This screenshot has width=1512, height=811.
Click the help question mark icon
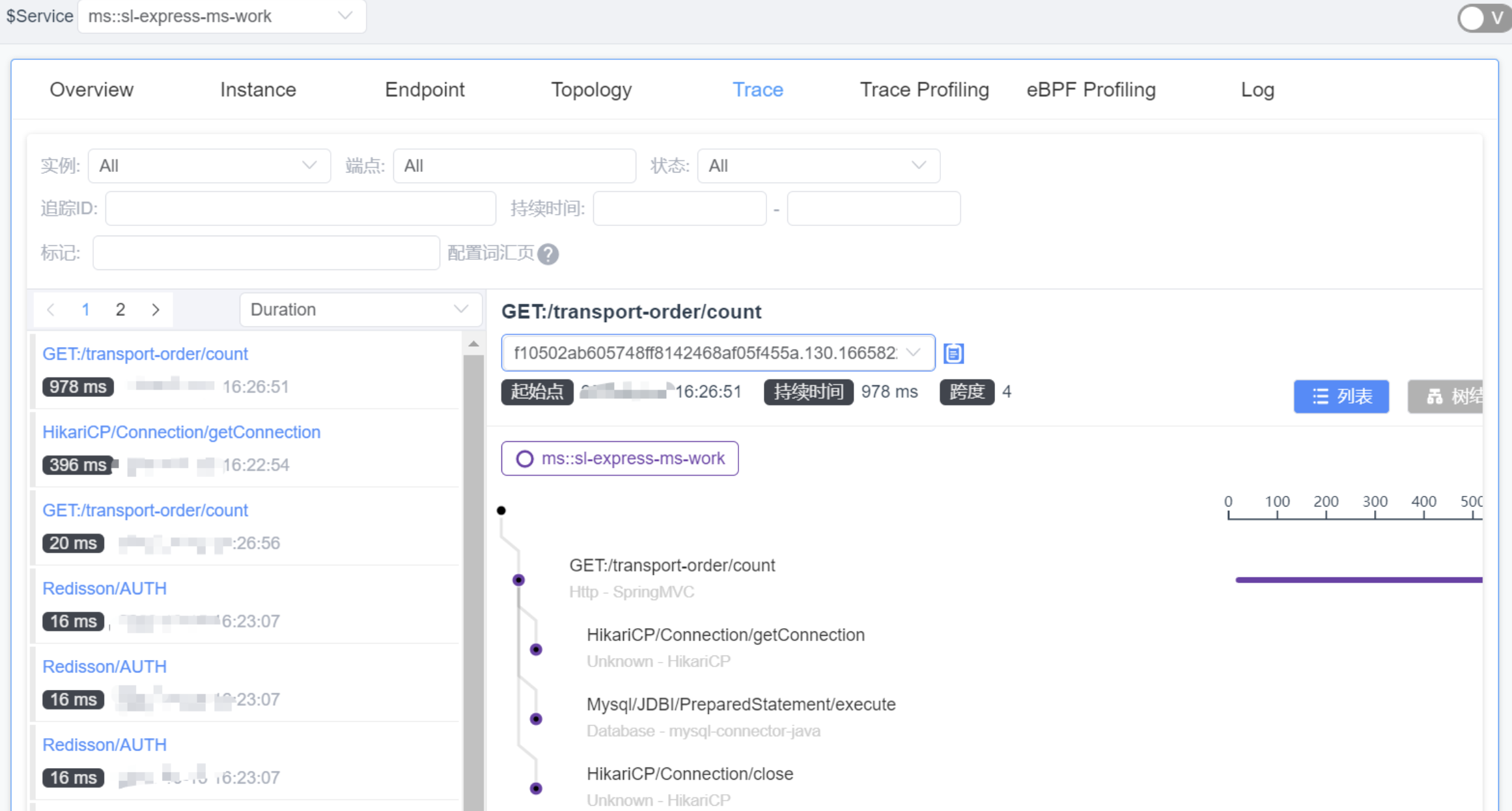click(x=548, y=254)
